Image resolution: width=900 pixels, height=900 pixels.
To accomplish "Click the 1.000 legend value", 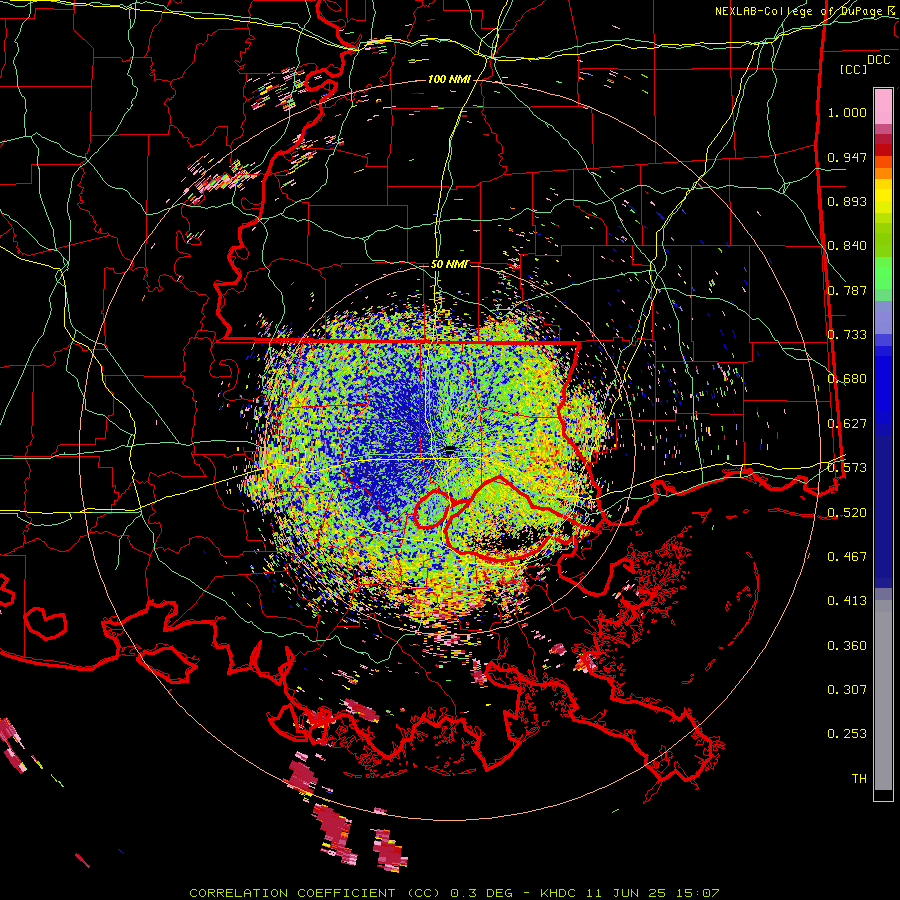I will pos(847,112).
